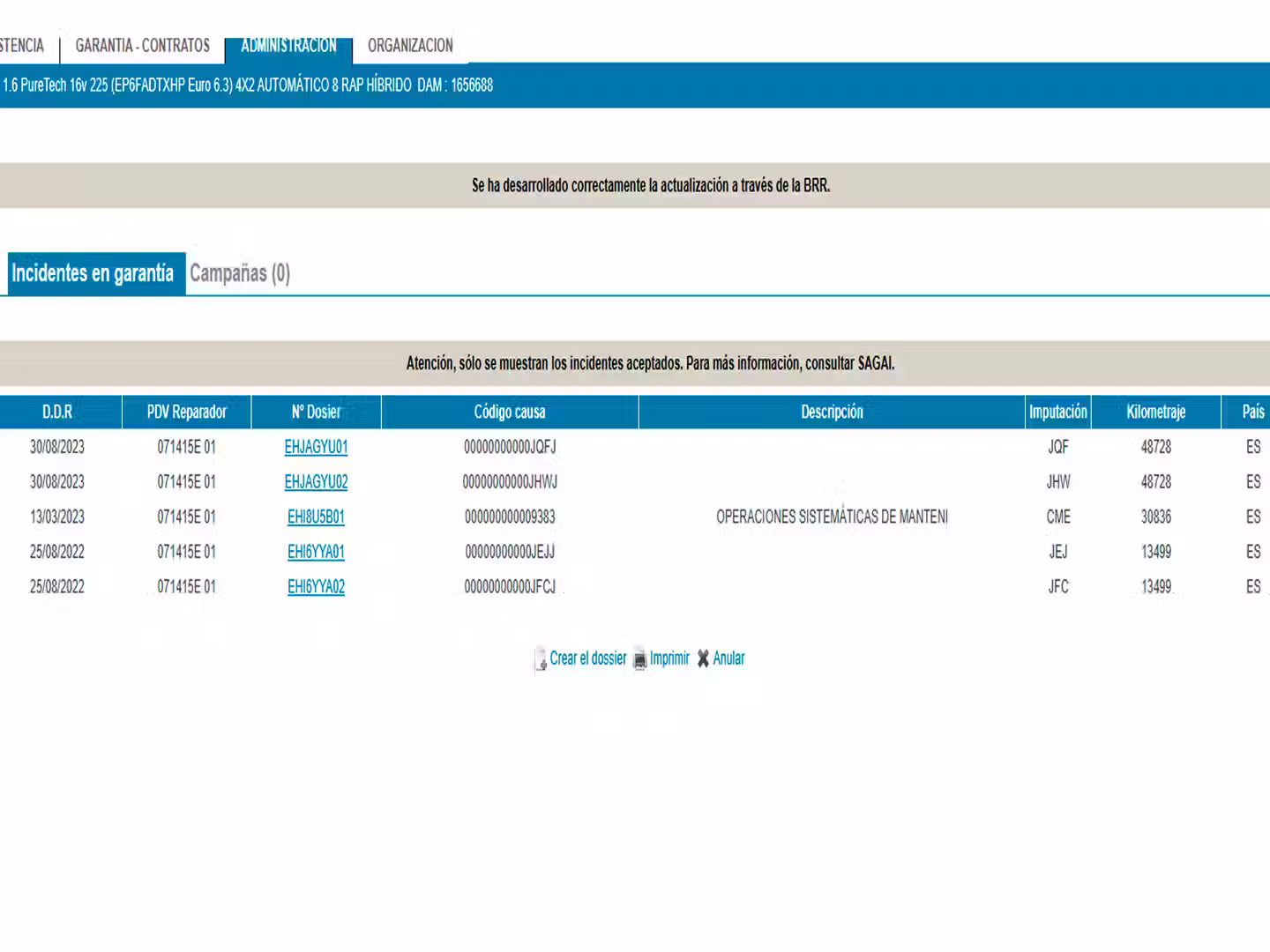1270x952 pixels.
Task: Open the ORGANIZACION tab
Action: pos(410,46)
